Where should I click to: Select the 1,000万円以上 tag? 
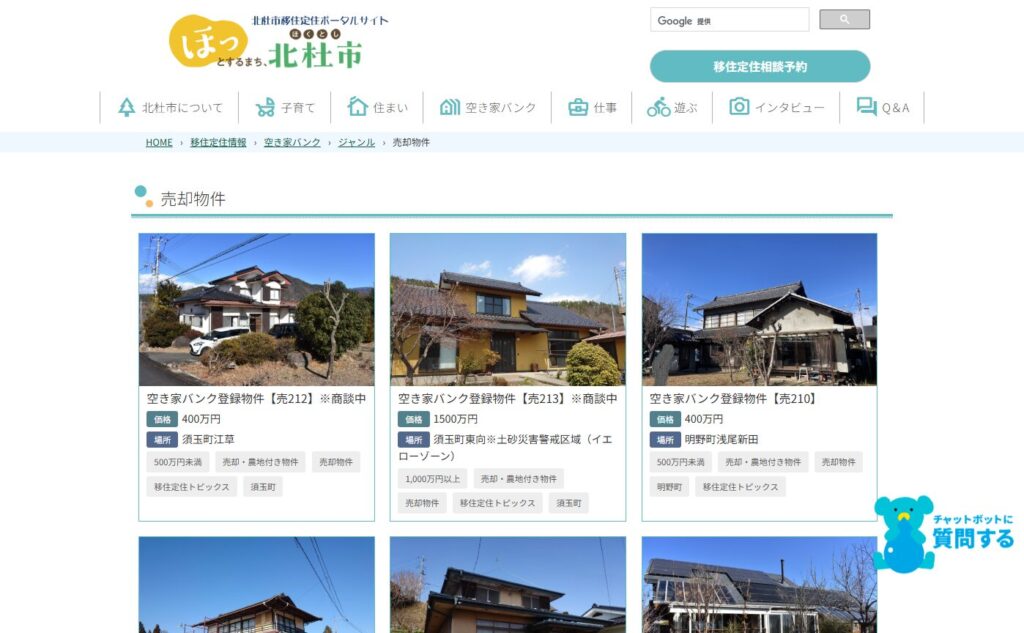[x=432, y=479]
